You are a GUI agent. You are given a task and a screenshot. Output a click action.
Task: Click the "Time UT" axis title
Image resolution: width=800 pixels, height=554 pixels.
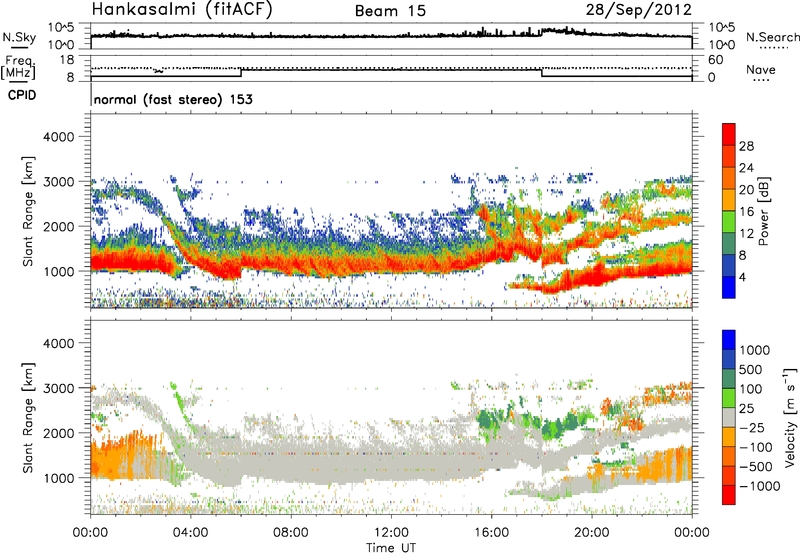391,547
